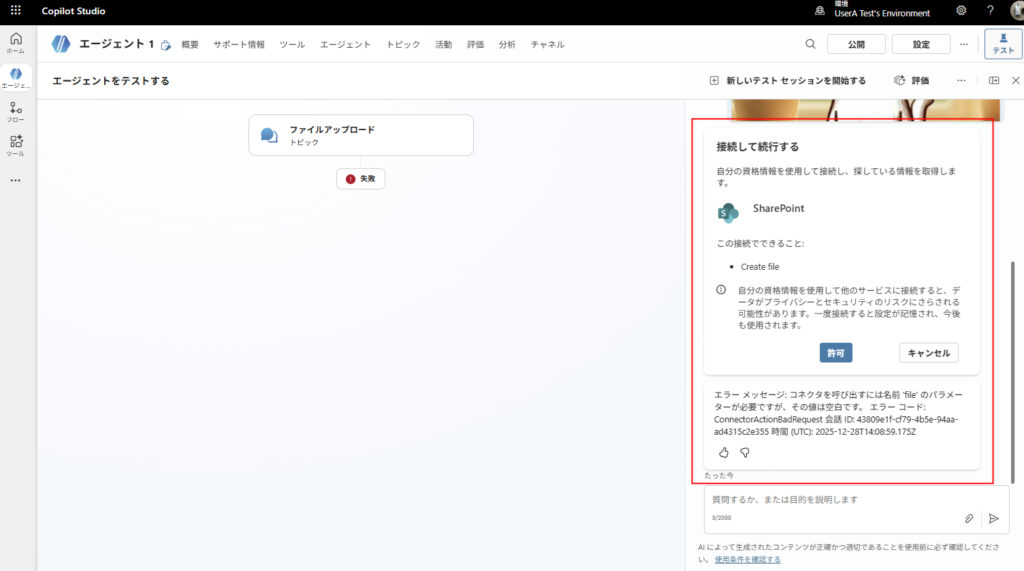The width and height of the screenshot is (1024, 571).
Task: Click the 許可 button
Action: coord(835,353)
